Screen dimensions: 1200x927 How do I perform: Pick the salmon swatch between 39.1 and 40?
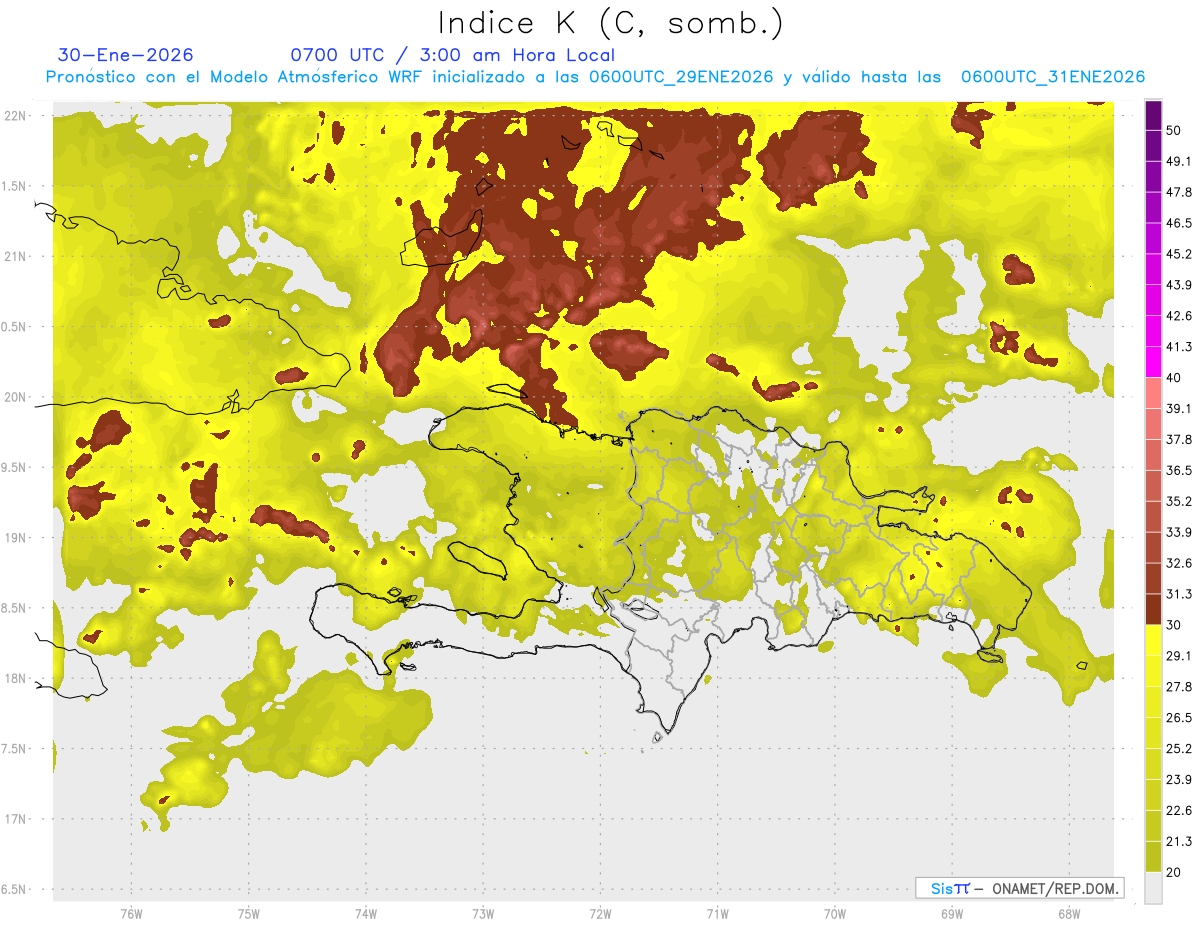coord(1153,394)
